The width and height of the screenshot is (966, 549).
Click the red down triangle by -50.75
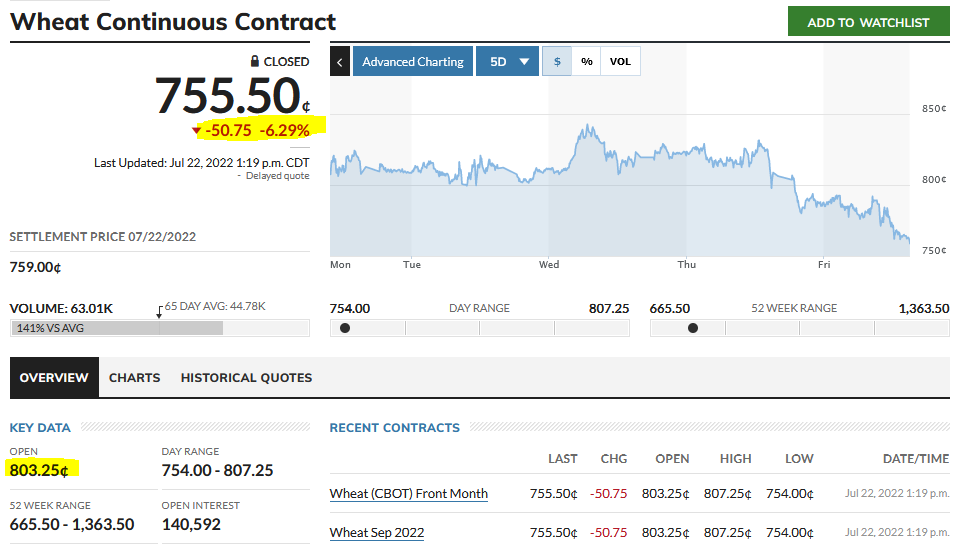[197, 131]
